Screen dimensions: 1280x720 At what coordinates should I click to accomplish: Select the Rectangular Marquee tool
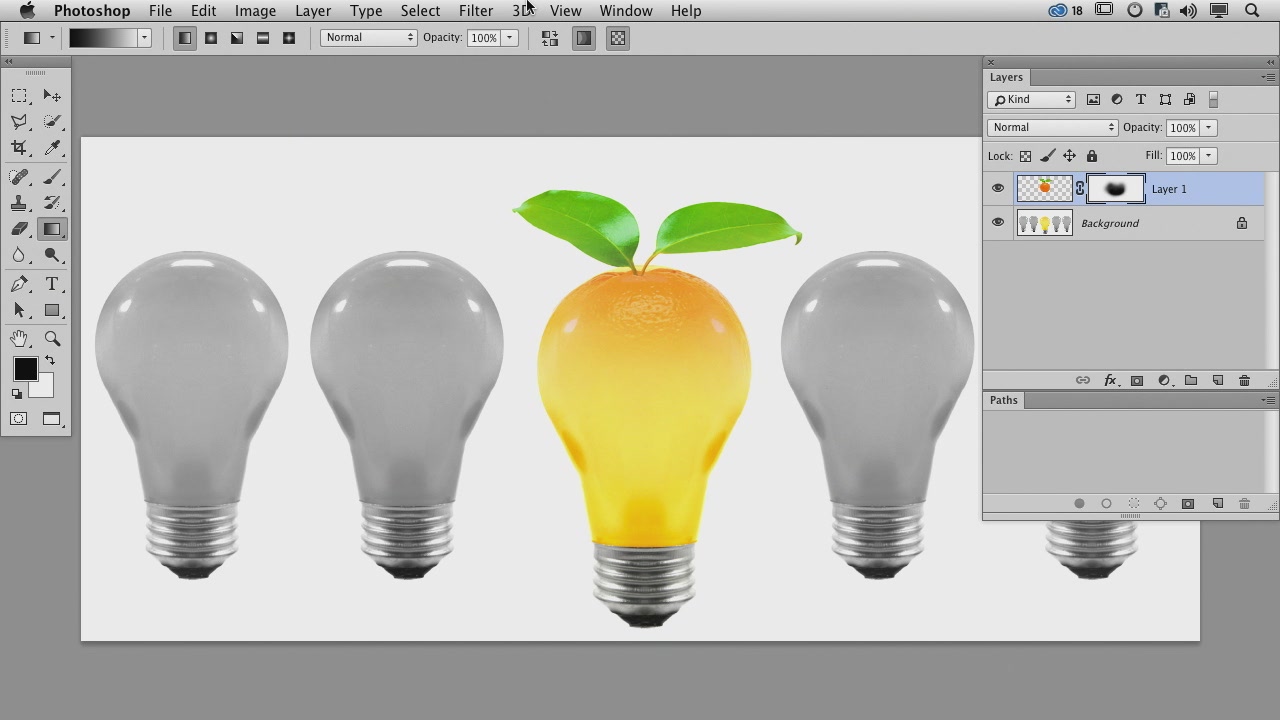coord(19,96)
